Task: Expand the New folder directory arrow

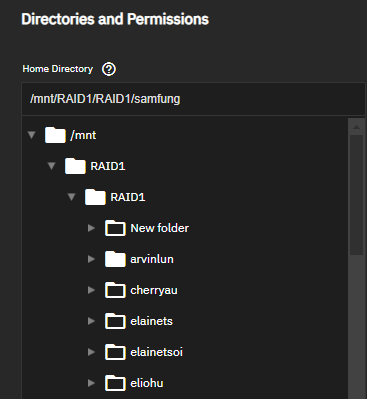Action: (91, 228)
